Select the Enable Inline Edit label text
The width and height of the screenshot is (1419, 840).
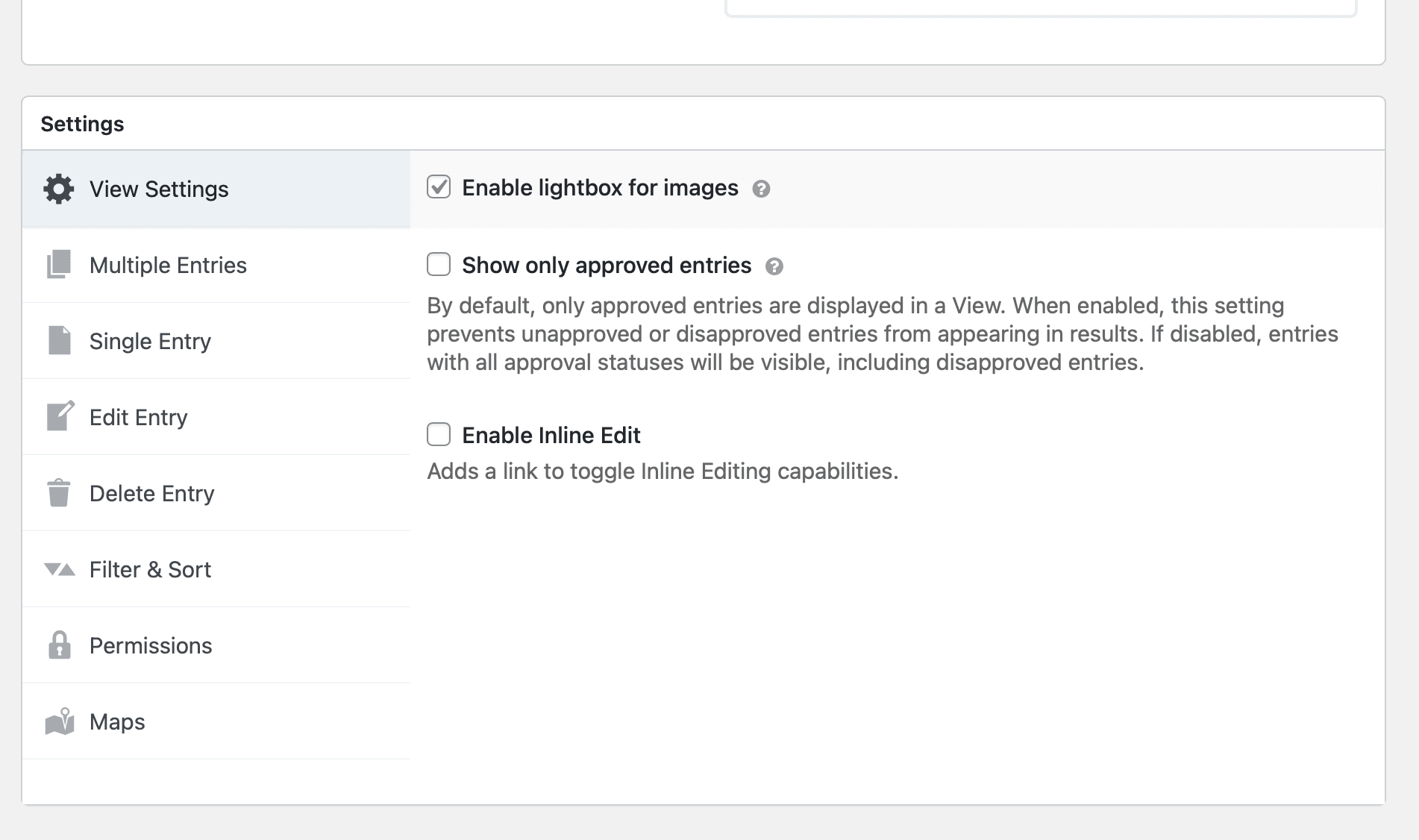coord(551,434)
